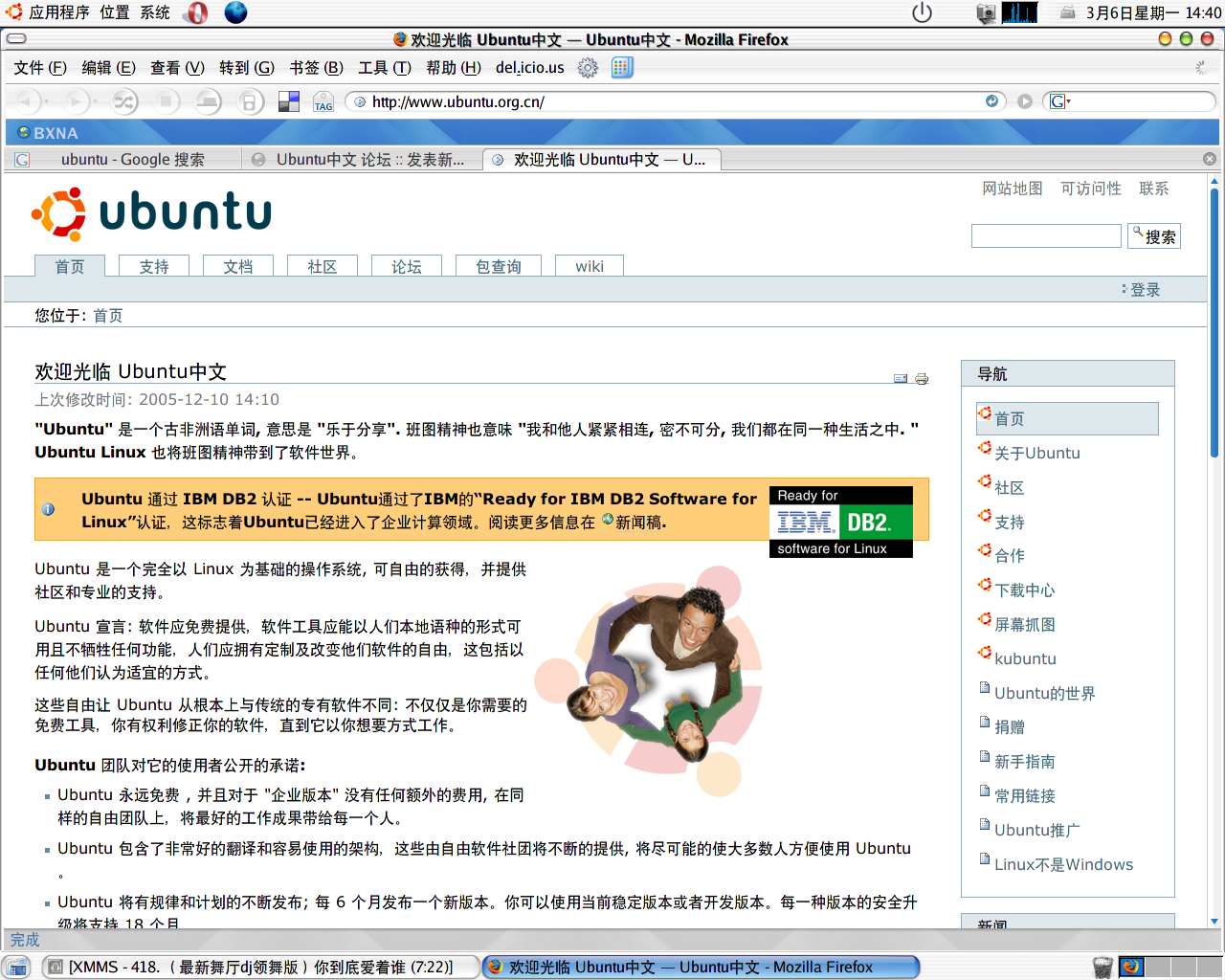Click the 登录 login link
Image resolution: width=1225 pixels, height=980 pixels.
coord(1145,290)
